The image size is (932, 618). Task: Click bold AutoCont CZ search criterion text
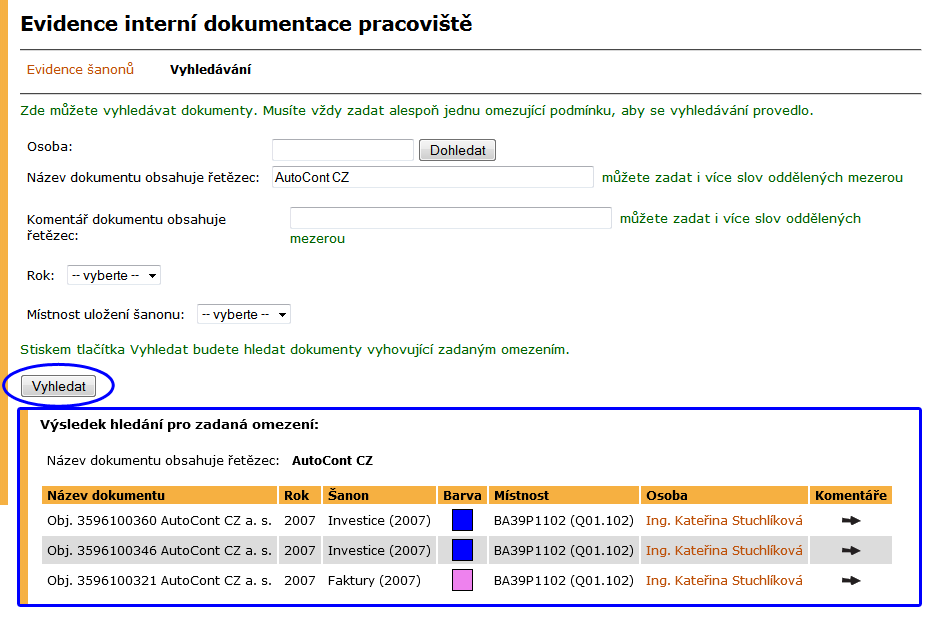click(332, 461)
